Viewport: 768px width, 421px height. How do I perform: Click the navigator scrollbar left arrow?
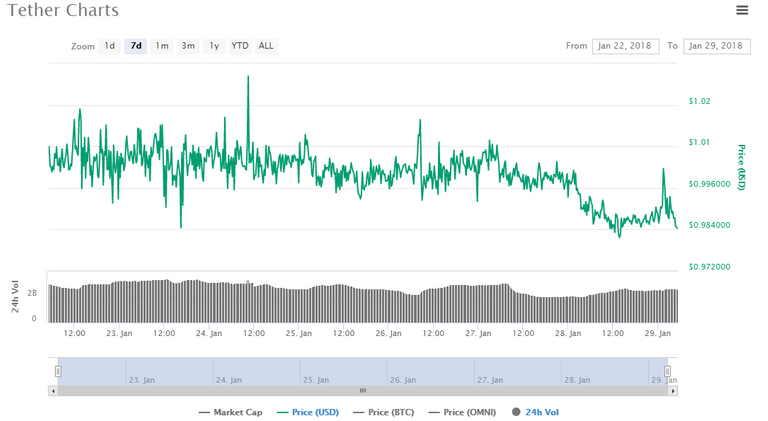click(x=53, y=391)
